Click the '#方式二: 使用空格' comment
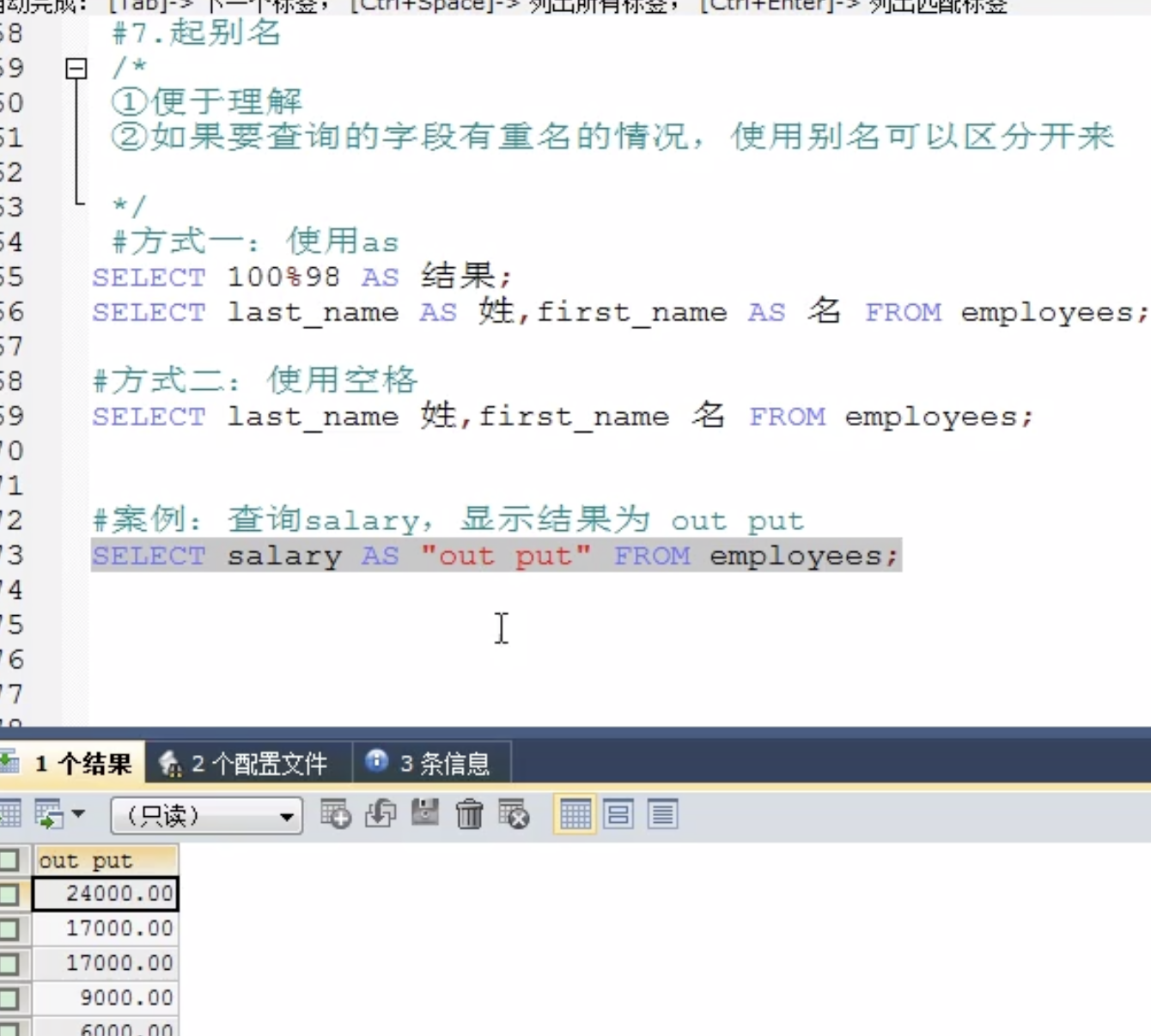 coord(255,381)
